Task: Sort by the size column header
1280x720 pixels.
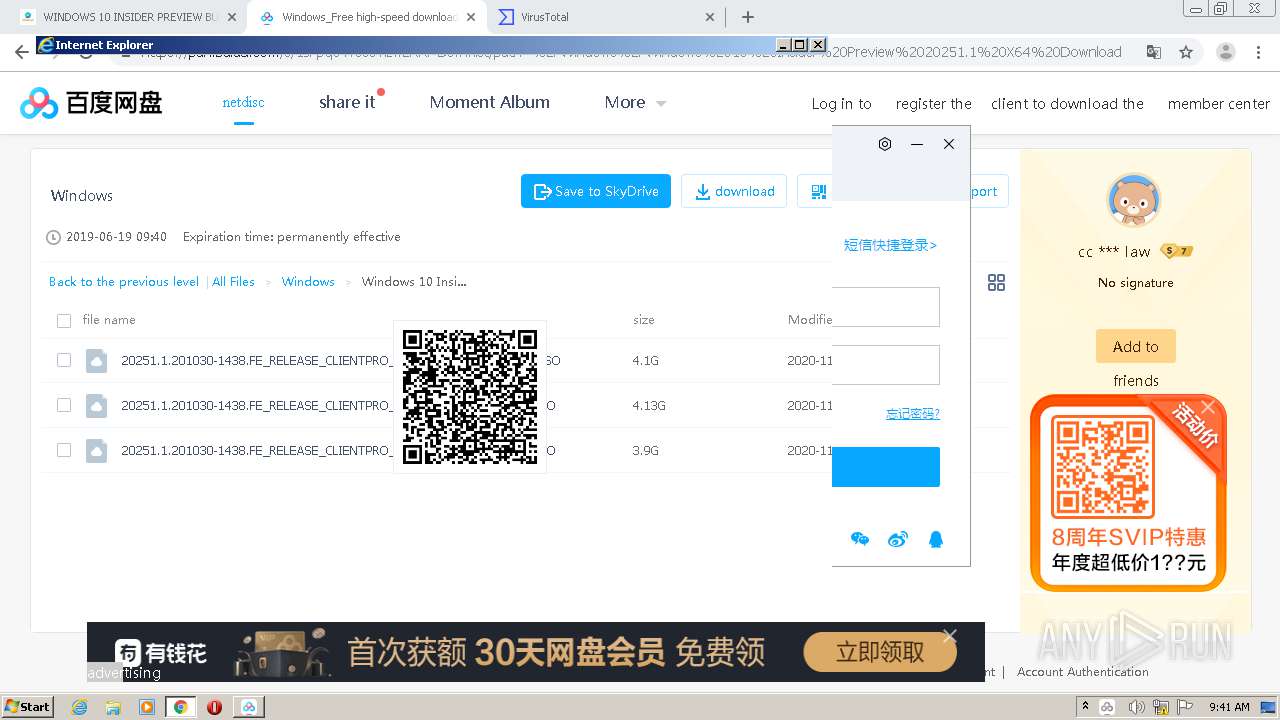Action: click(644, 320)
